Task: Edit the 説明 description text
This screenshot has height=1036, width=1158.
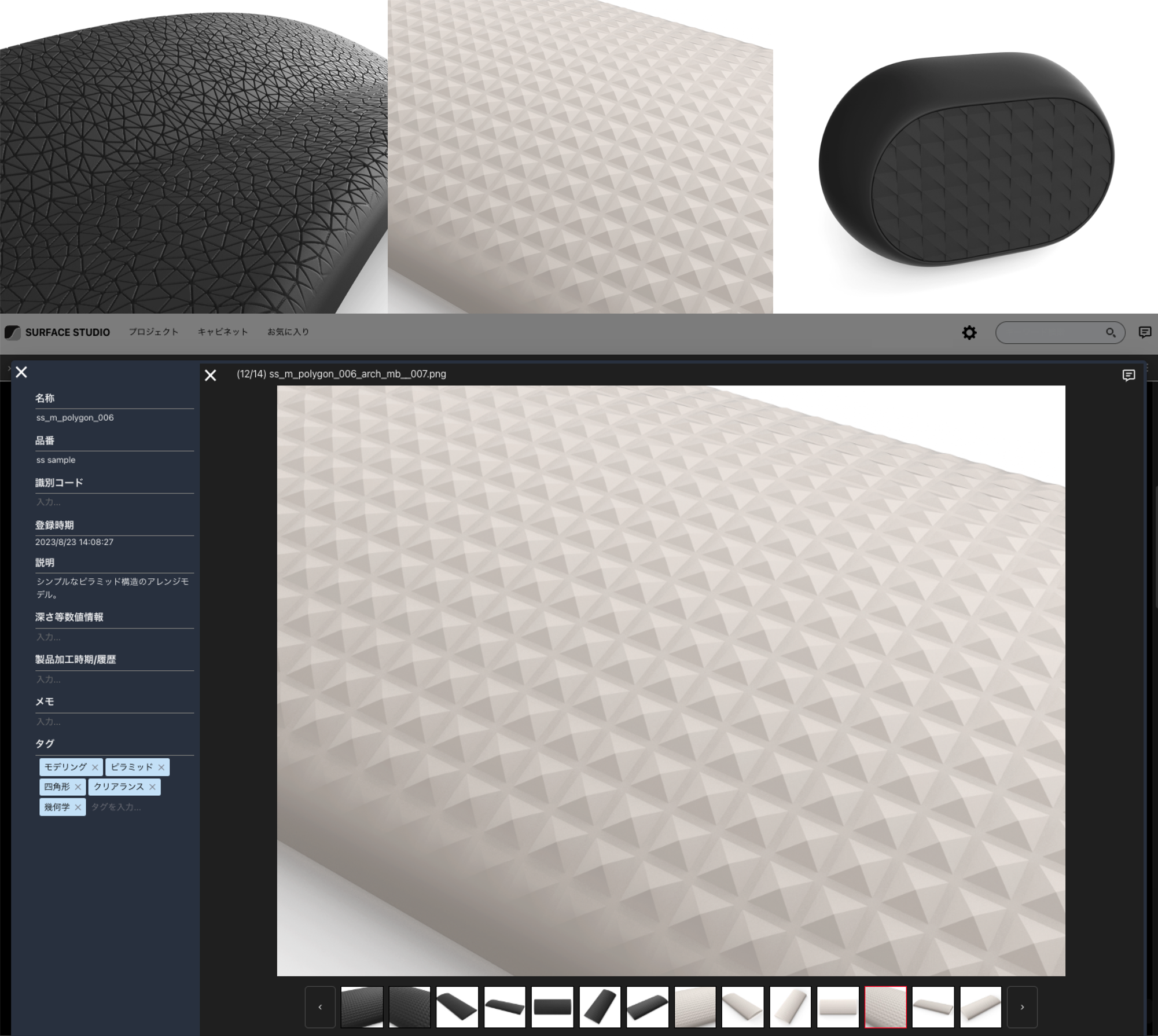Action: tap(113, 588)
